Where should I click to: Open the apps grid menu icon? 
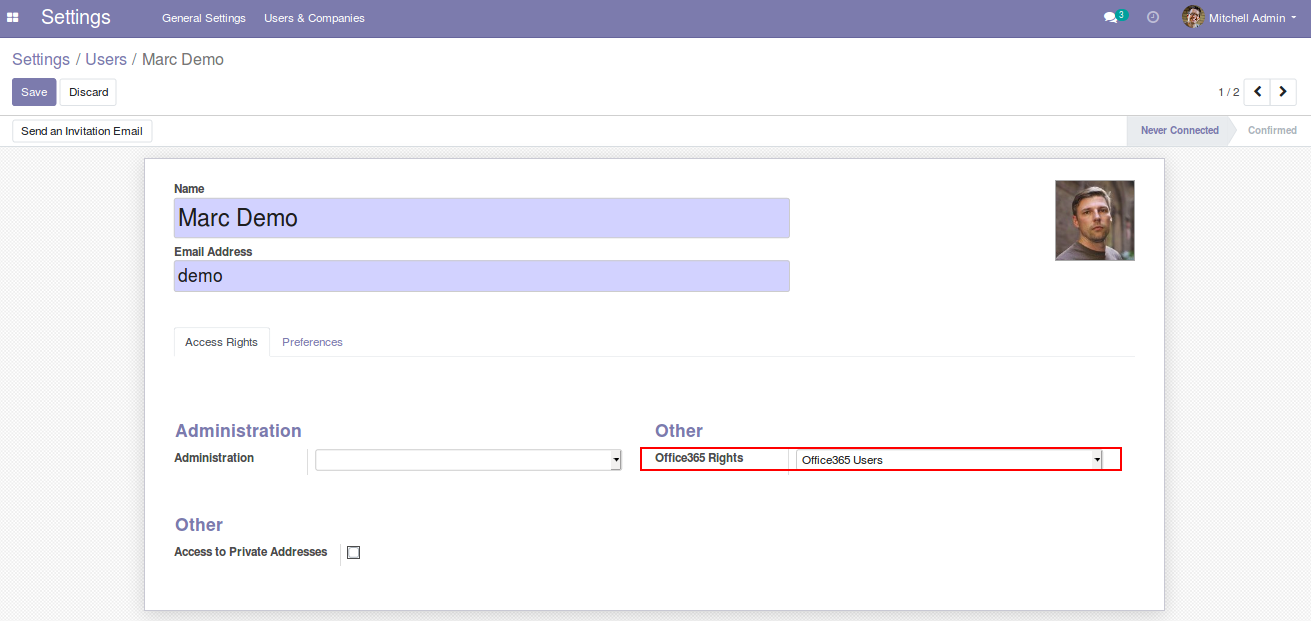pyautogui.click(x=13, y=18)
